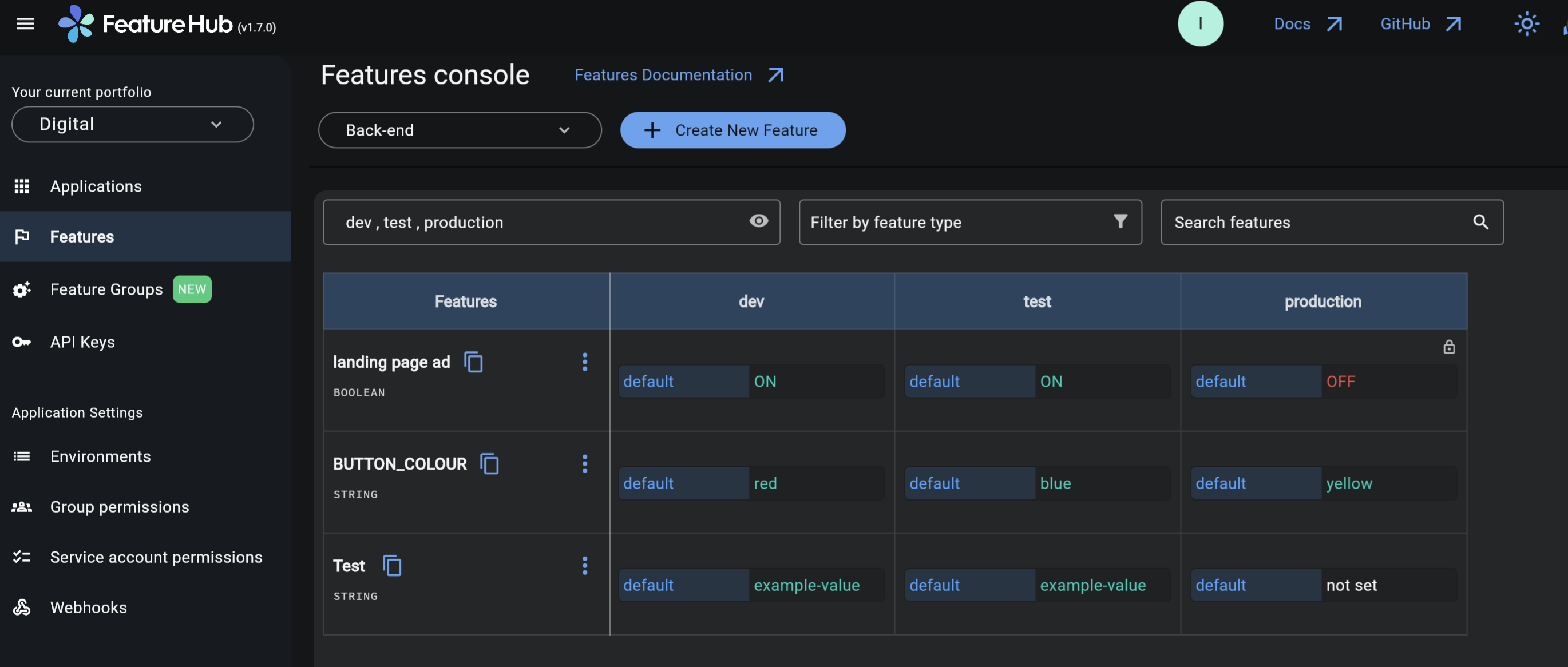Screen dimensions: 1568x667
Task: Open the Back-end application dropdown
Action: (460, 130)
